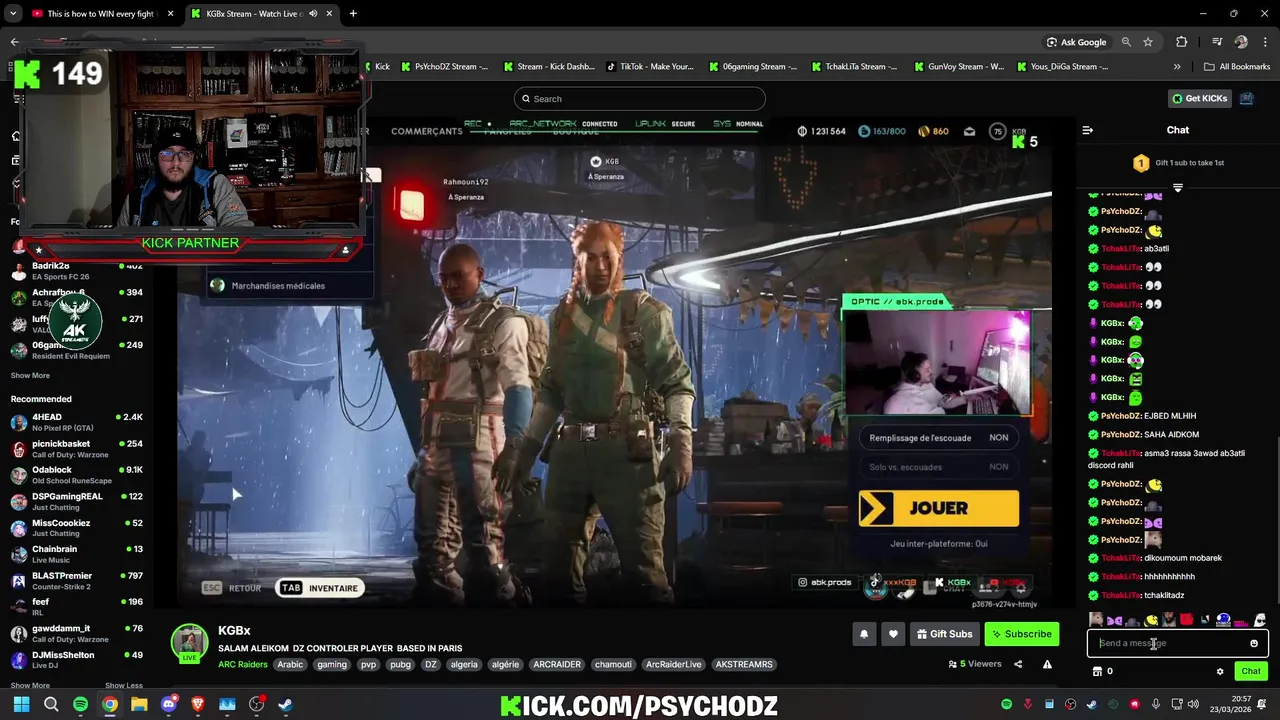Click the browser back arrow
Screen dimensions: 1280x720
(x=14, y=42)
